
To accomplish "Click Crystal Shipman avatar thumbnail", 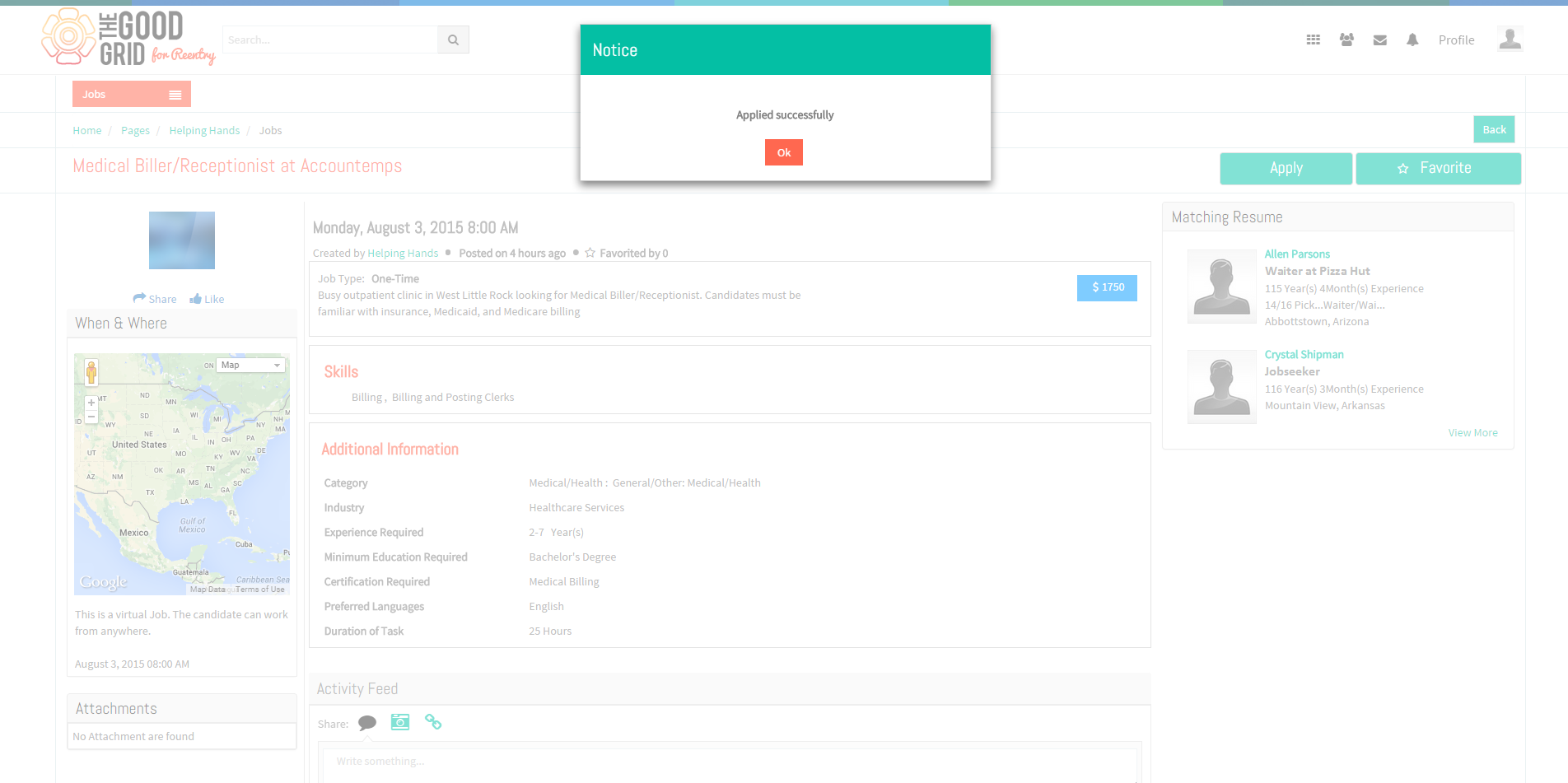I will (x=1221, y=386).
